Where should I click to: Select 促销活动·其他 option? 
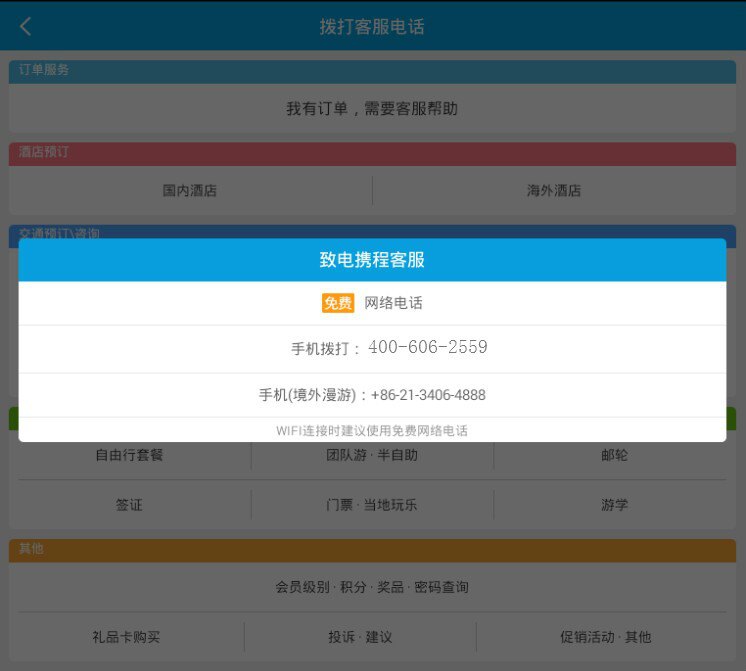(606, 637)
